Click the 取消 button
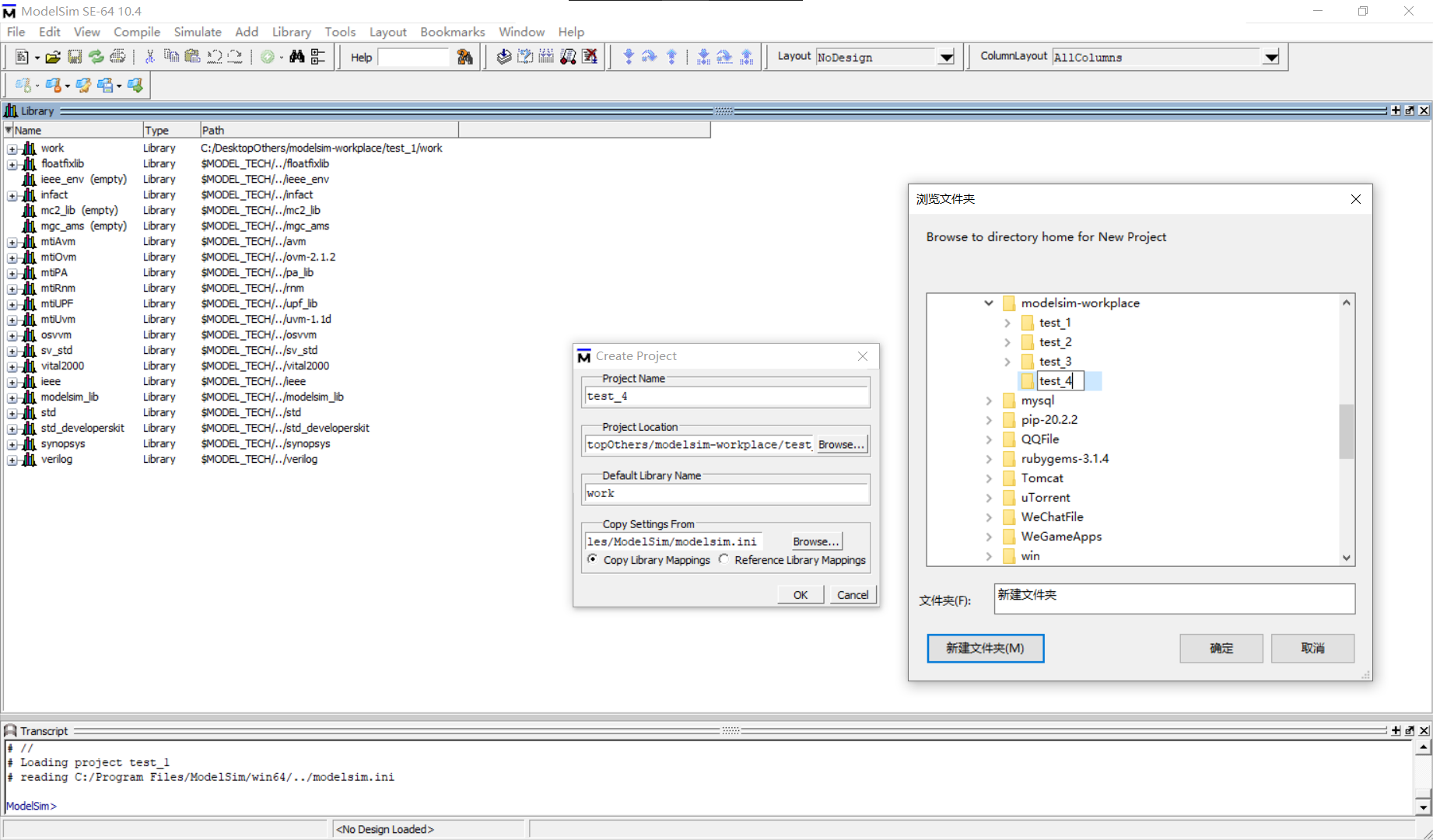1433x840 pixels. [x=1312, y=648]
